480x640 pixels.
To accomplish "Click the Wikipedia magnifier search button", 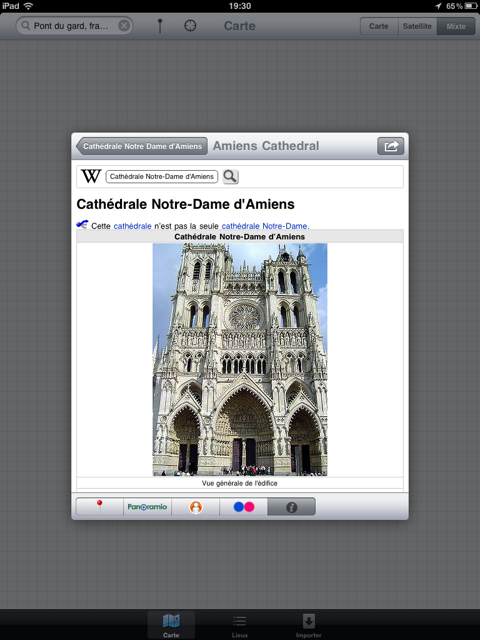I will point(230,177).
